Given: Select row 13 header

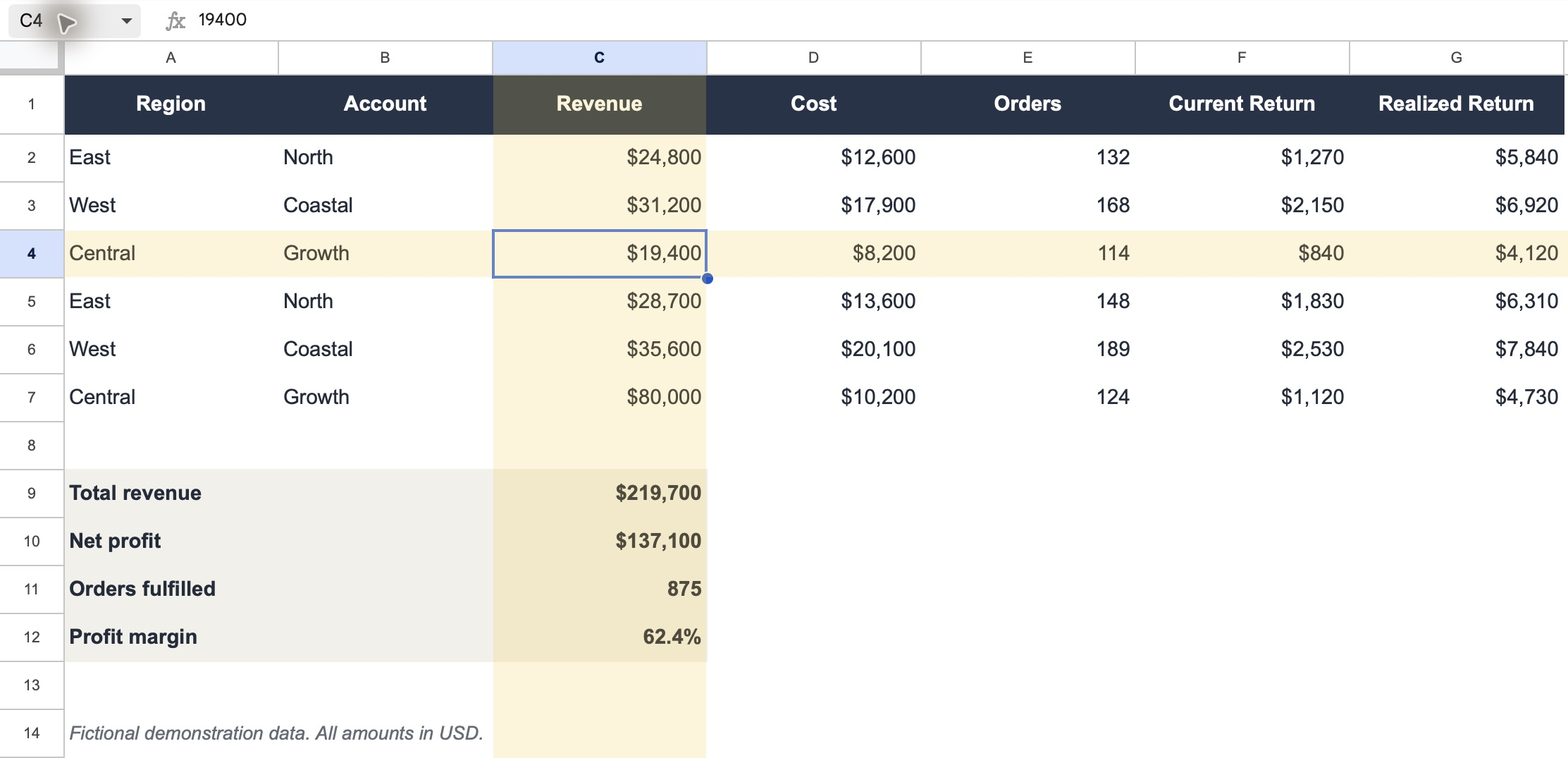Looking at the screenshot, I should pos(32,685).
